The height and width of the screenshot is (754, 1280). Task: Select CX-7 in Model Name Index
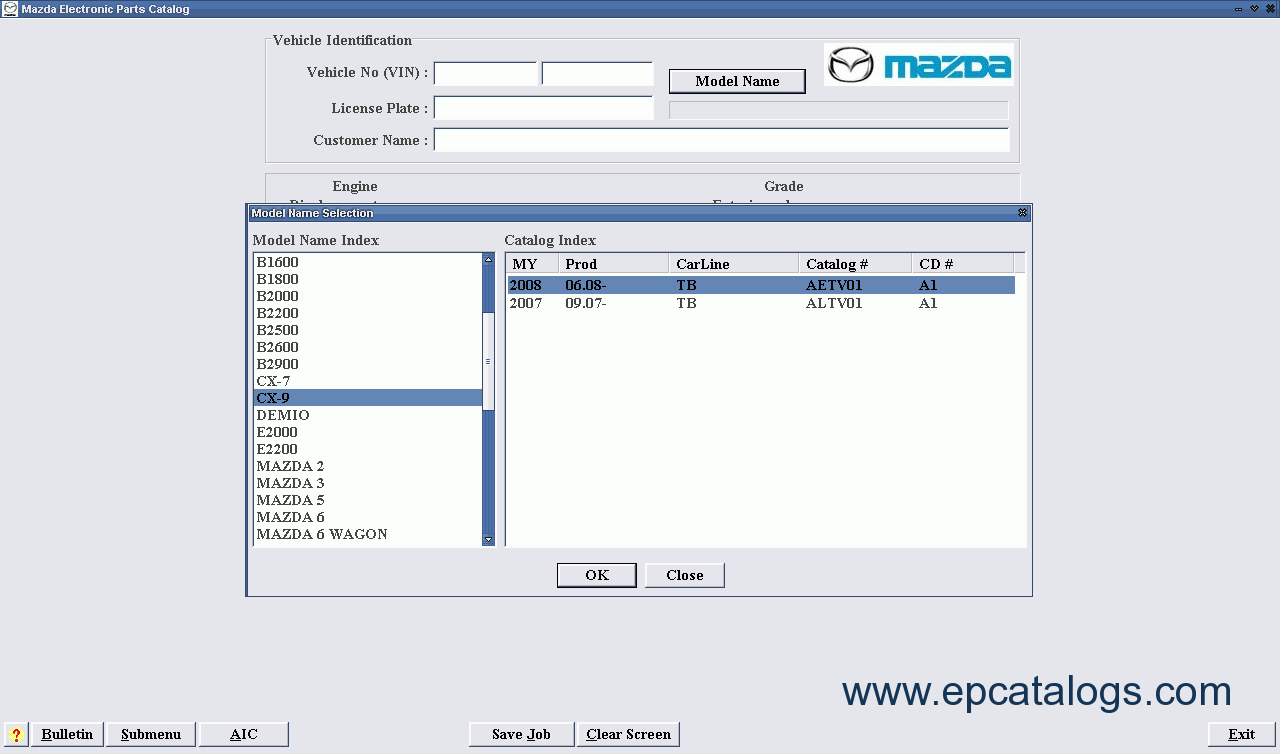(368, 381)
